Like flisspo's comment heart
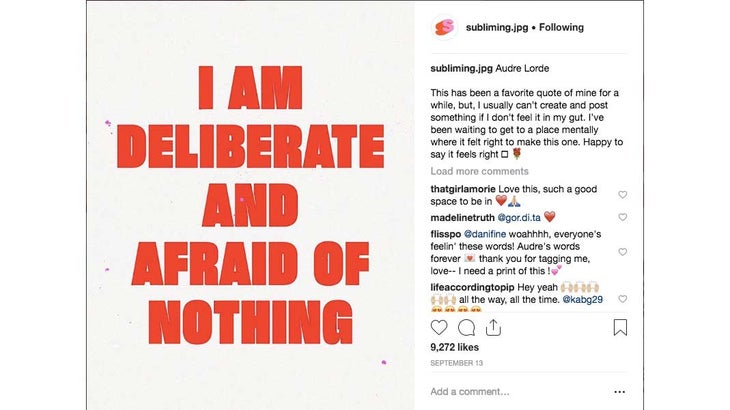Viewport: 730px width, 410px height. 622,252
